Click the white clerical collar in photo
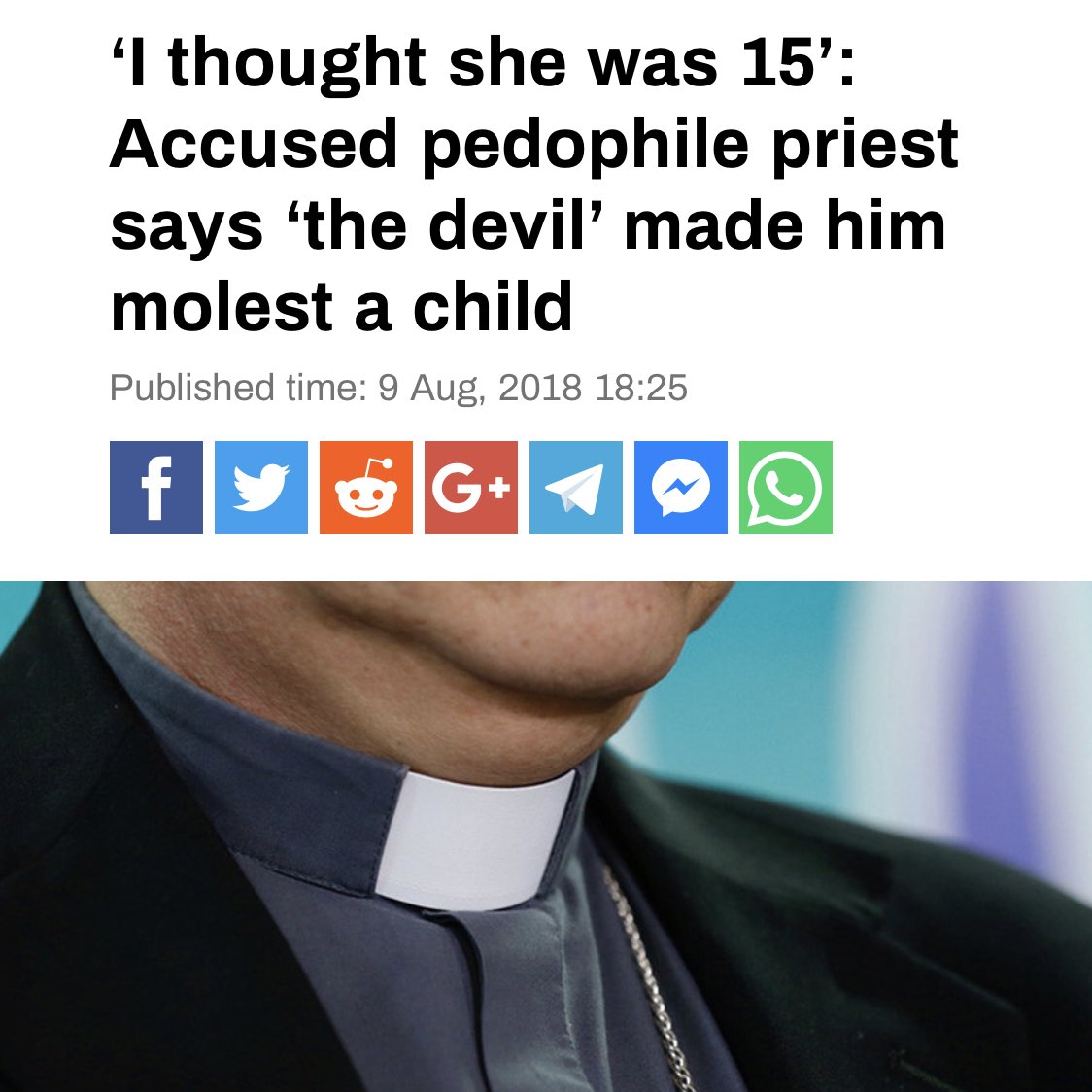1092x1092 pixels. click(x=477, y=840)
